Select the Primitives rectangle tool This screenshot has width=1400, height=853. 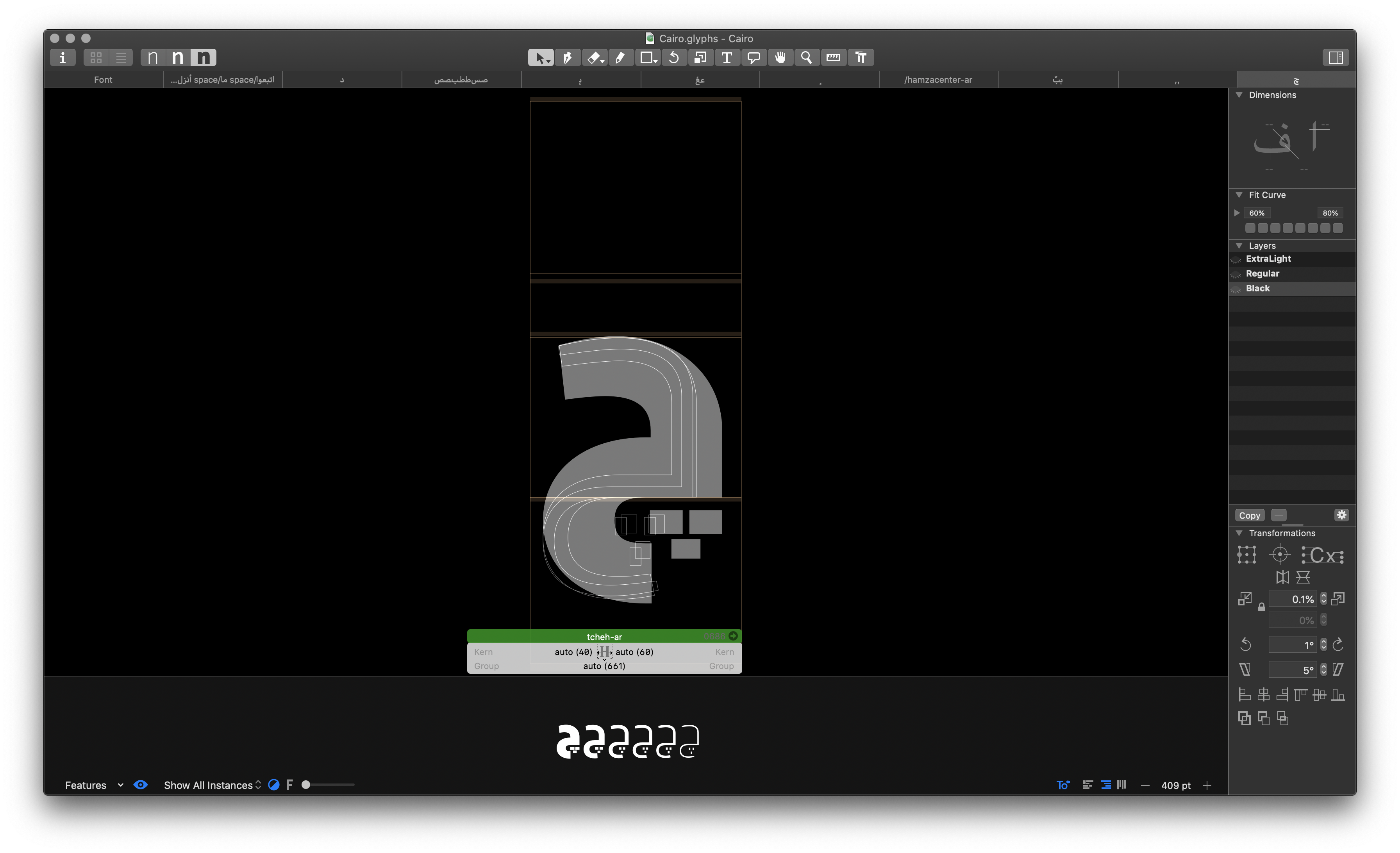(646, 57)
